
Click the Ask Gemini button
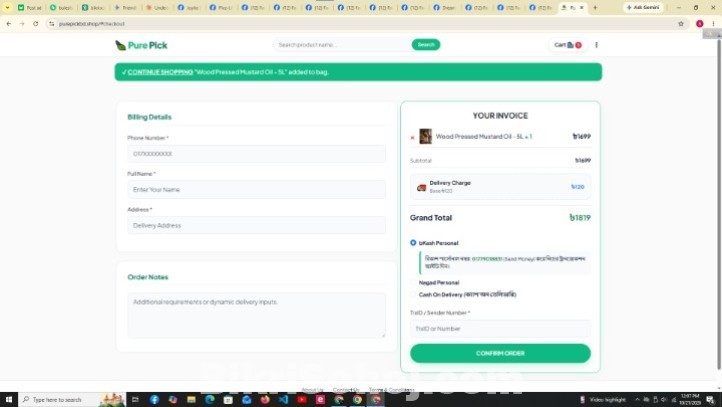pos(643,7)
